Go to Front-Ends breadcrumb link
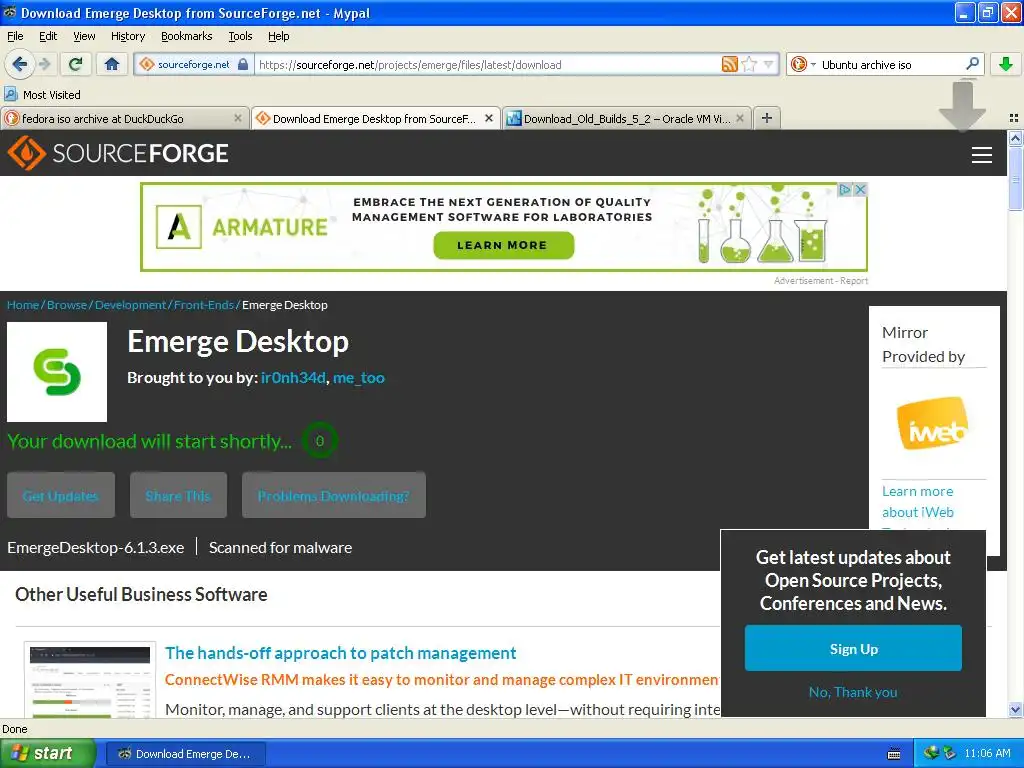The height and width of the screenshot is (768, 1024). point(204,305)
